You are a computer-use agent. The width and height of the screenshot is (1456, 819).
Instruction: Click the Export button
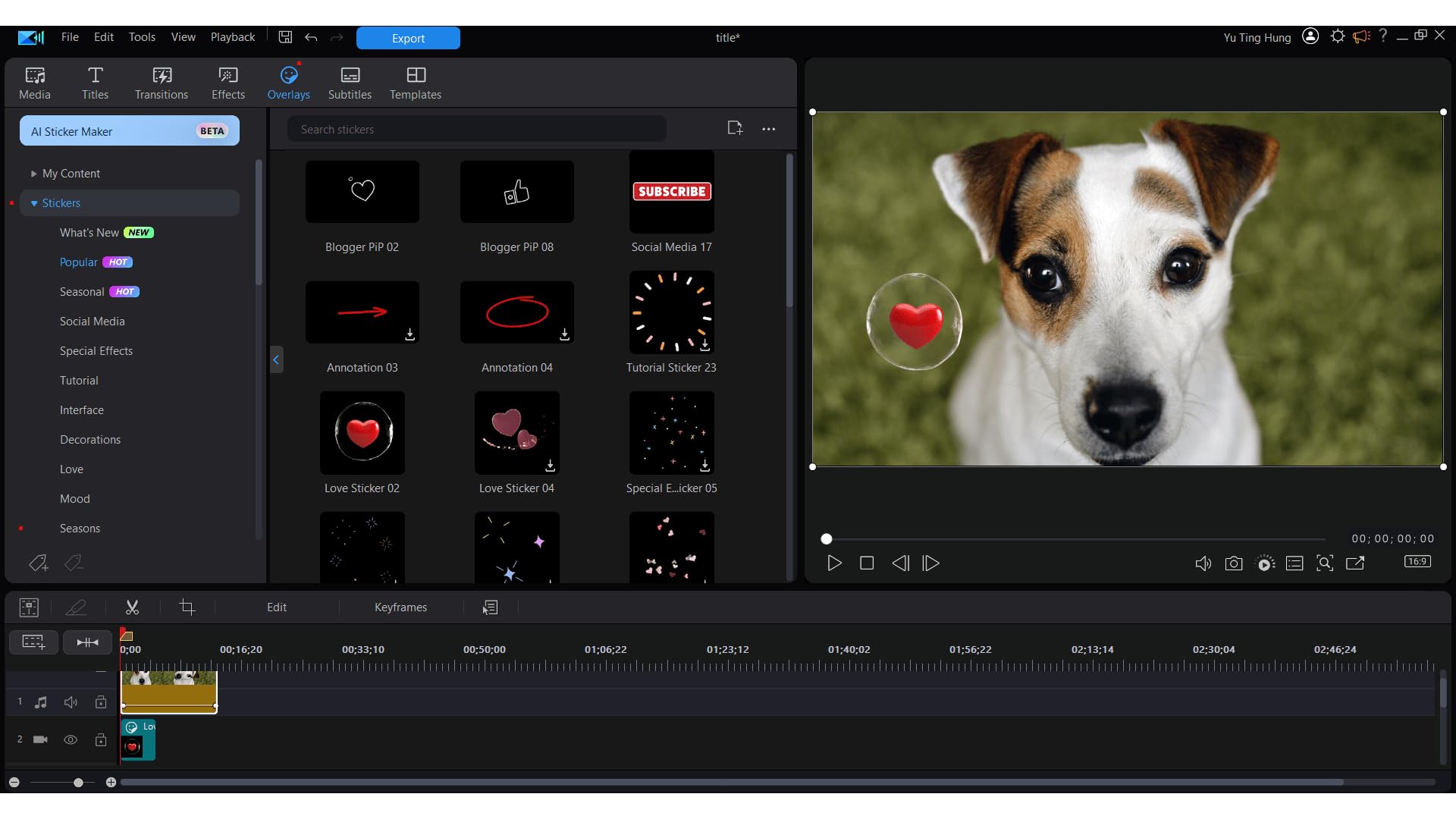pos(408,38)
